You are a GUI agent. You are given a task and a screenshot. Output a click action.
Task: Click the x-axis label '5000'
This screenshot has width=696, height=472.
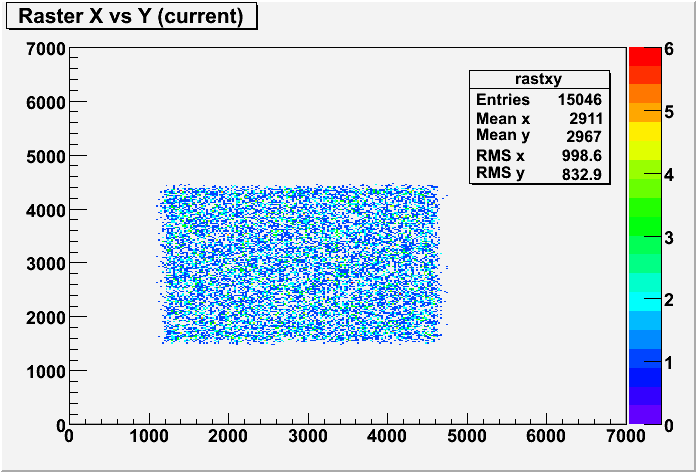(467, 436)
